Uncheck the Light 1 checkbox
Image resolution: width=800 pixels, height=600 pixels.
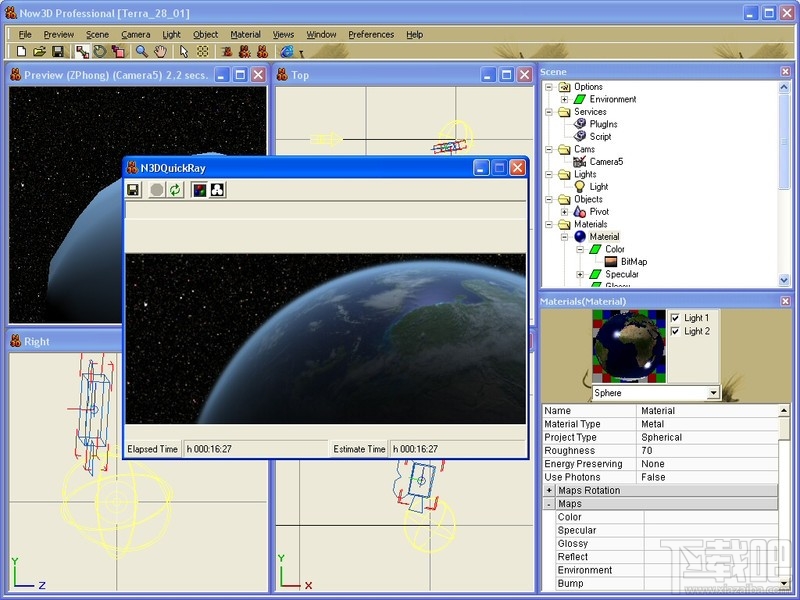[675, 318]
